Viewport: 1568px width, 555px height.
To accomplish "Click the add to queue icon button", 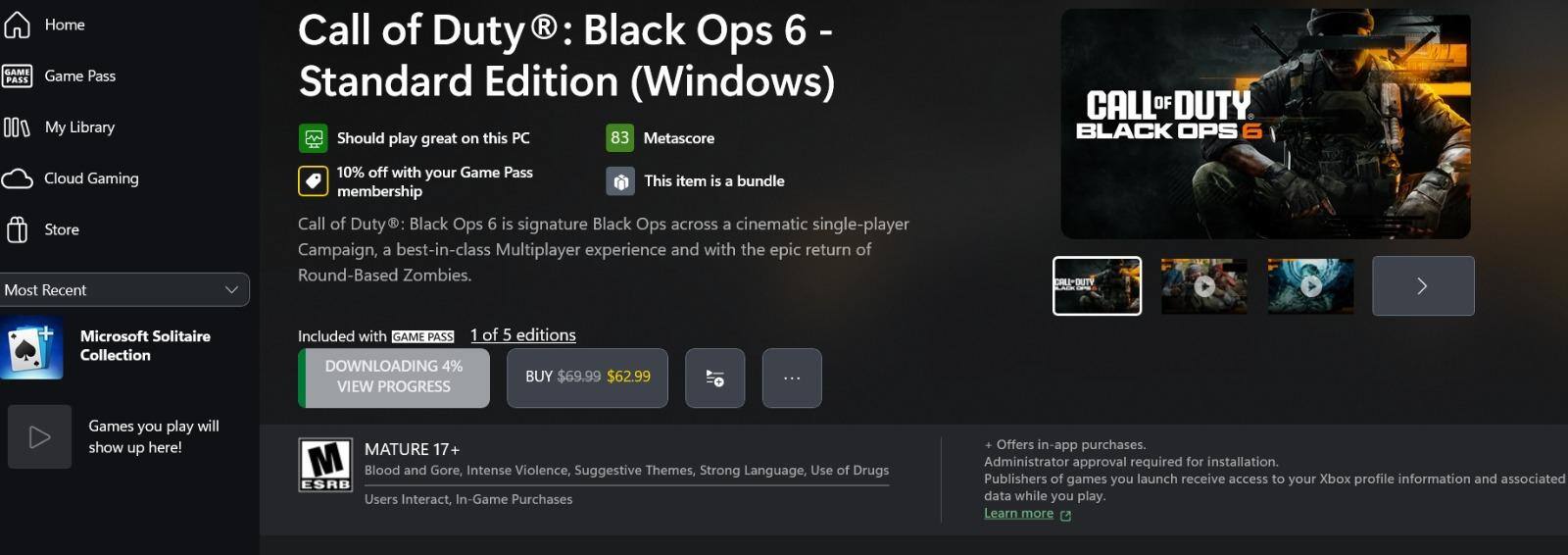I will tap(714, 378).
